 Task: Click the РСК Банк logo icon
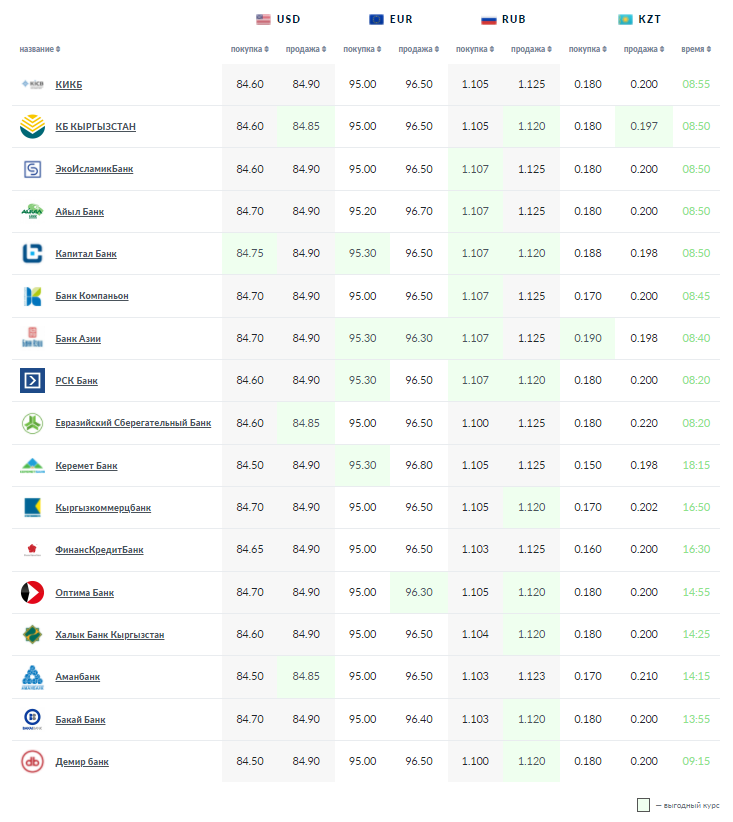[32, 380]
